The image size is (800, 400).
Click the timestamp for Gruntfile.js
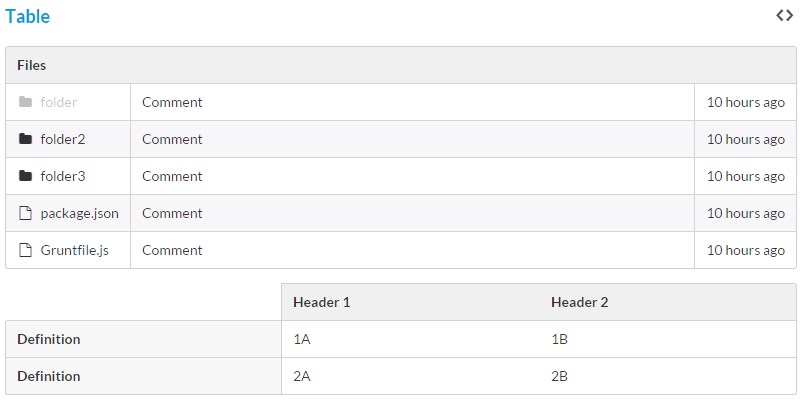click(745, 250)
